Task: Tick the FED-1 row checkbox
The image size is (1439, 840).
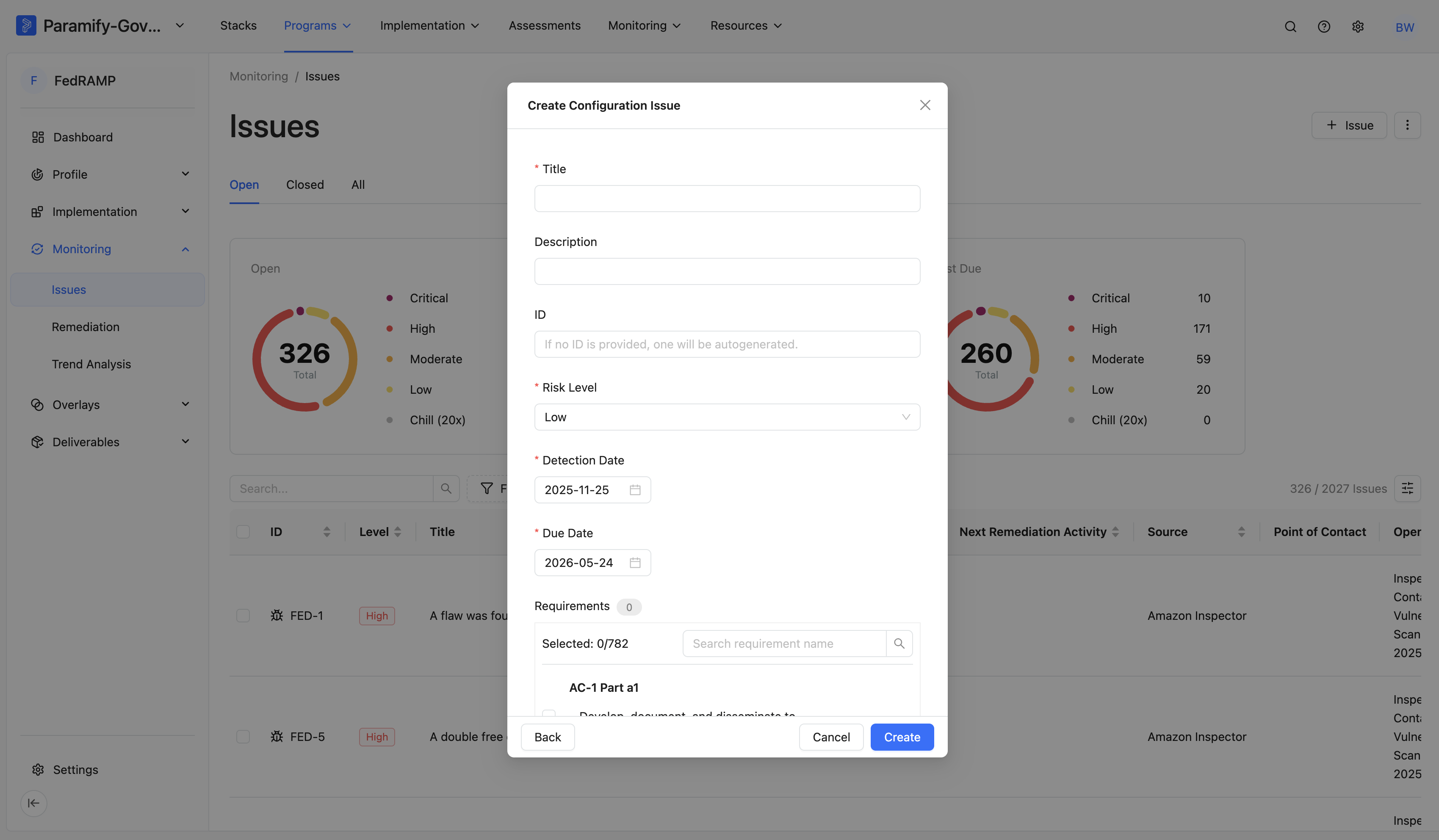Action: point(243,616)
